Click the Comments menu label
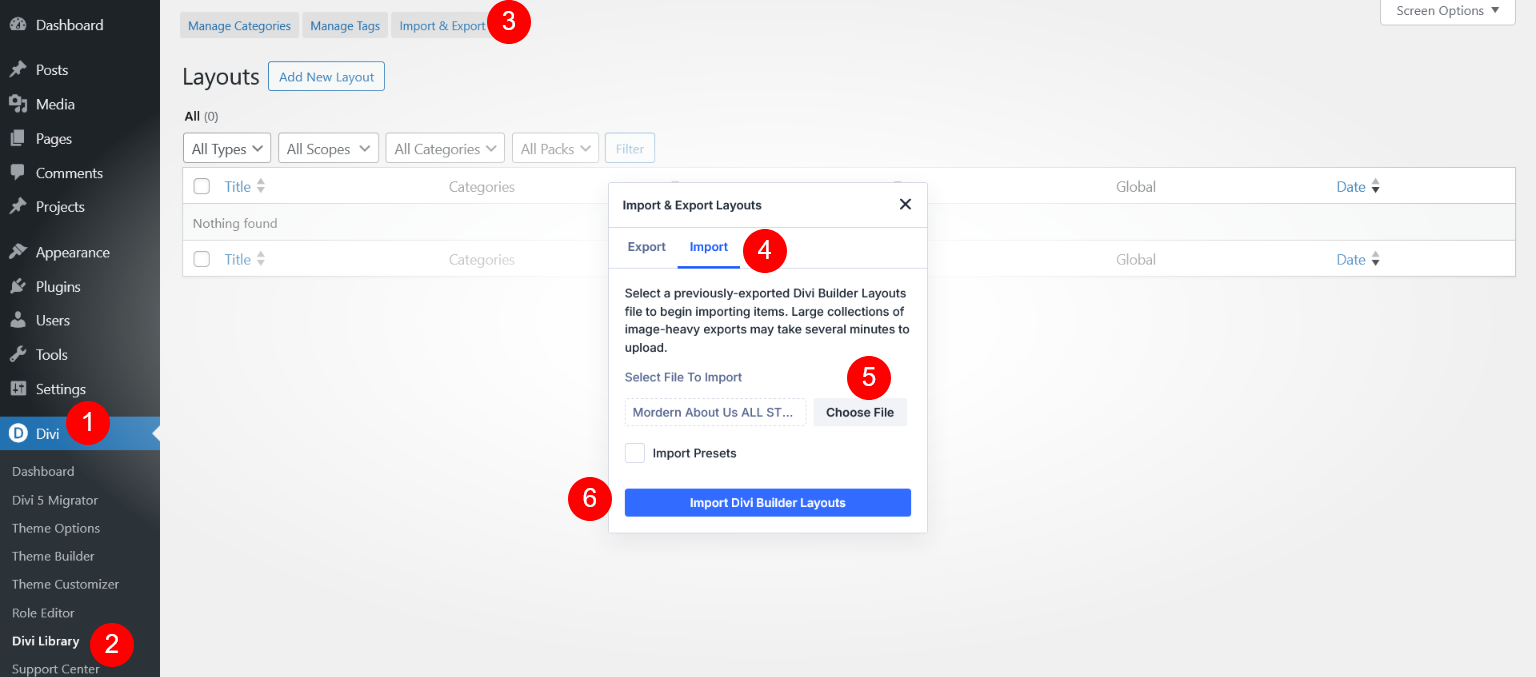The image size is (1536, 677). [69, 173]
